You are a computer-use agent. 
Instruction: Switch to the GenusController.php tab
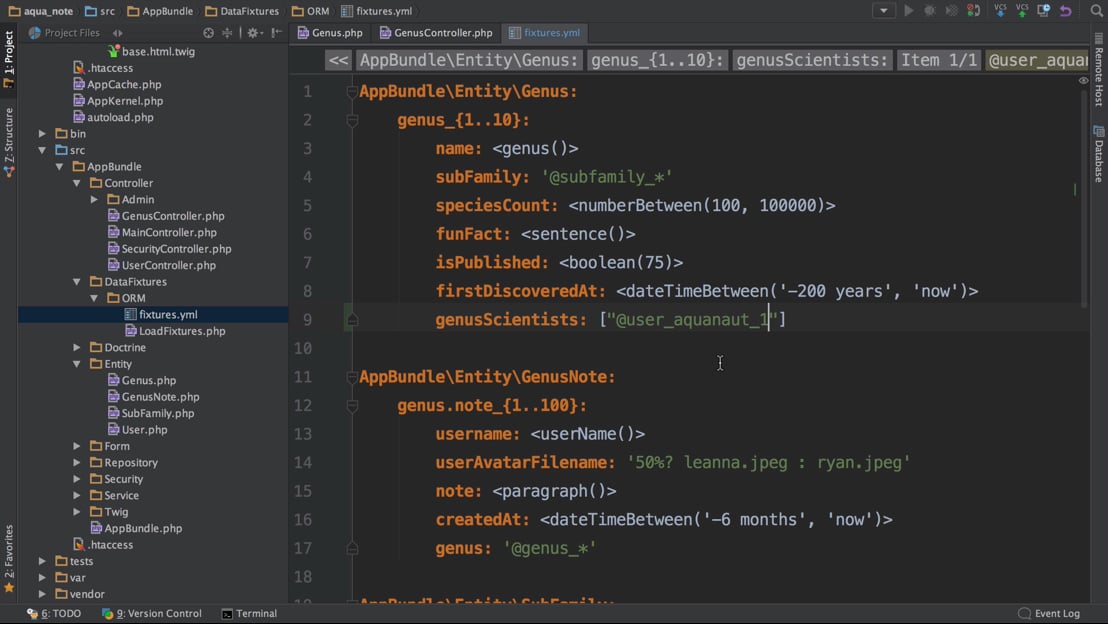tap(436, 33)
